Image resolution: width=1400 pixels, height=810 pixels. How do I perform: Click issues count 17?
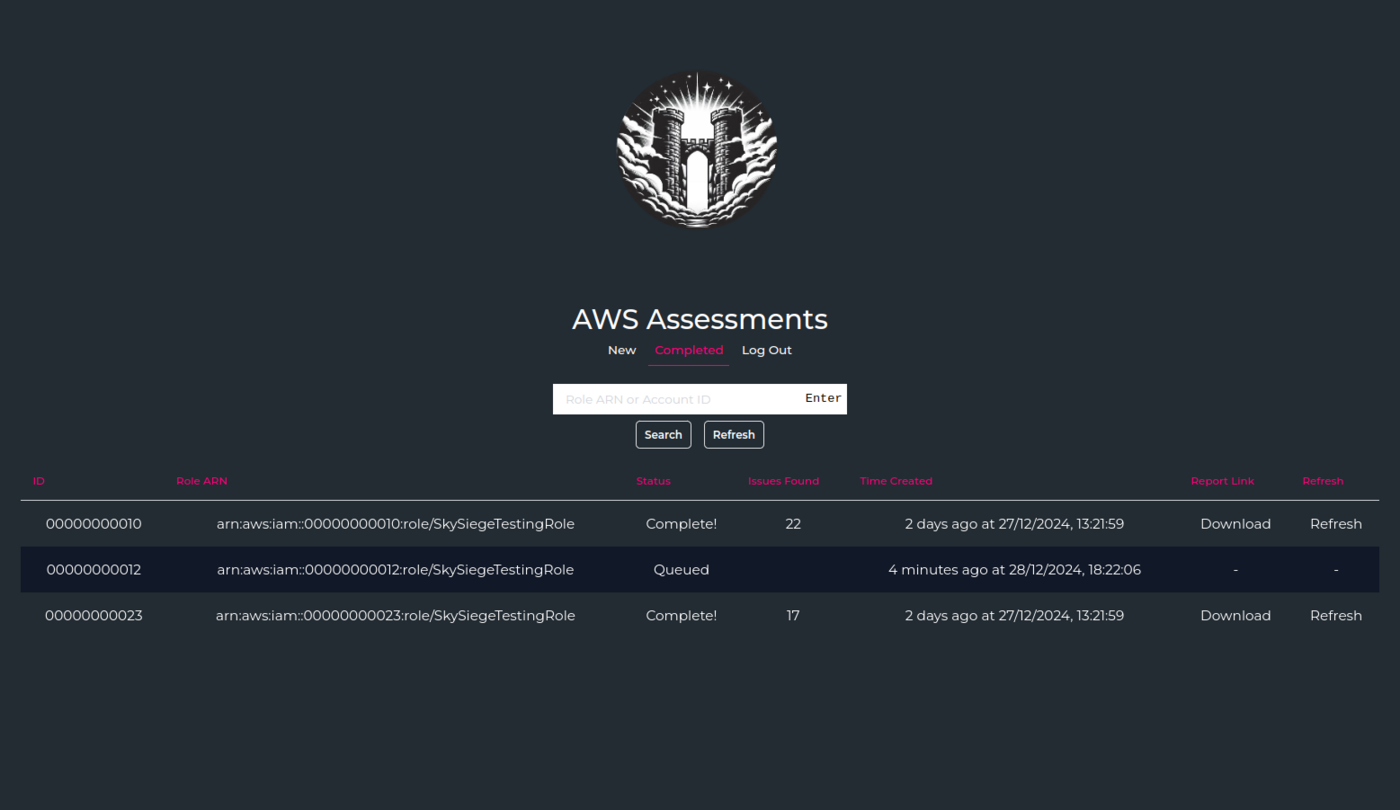click(793, 616)
